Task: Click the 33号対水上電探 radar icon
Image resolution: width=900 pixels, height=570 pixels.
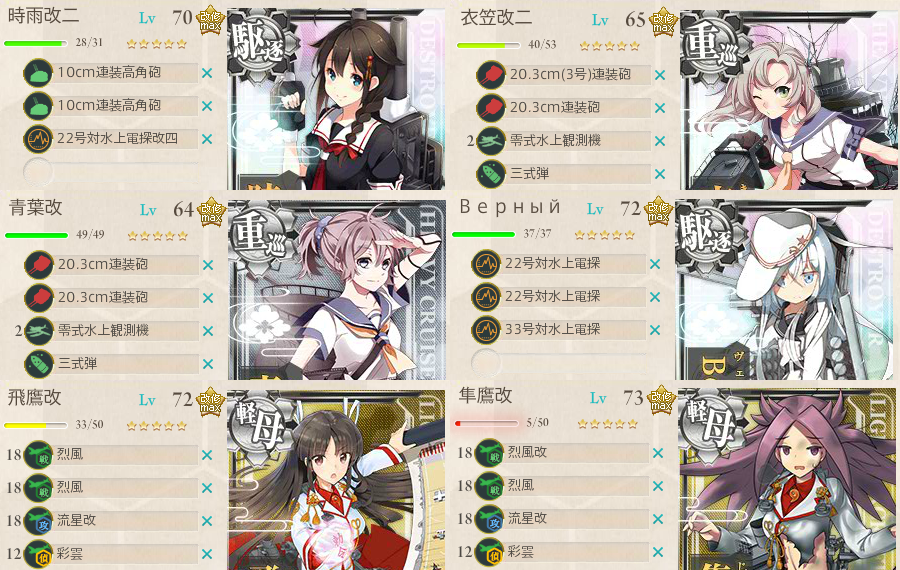Action: pos(486,329)
